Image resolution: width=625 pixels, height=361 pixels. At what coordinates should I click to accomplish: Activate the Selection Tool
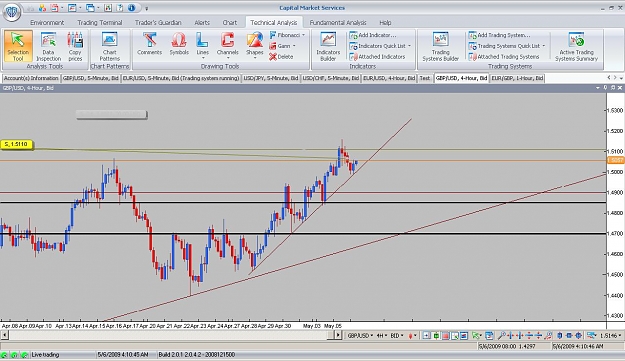click(18, 46)
